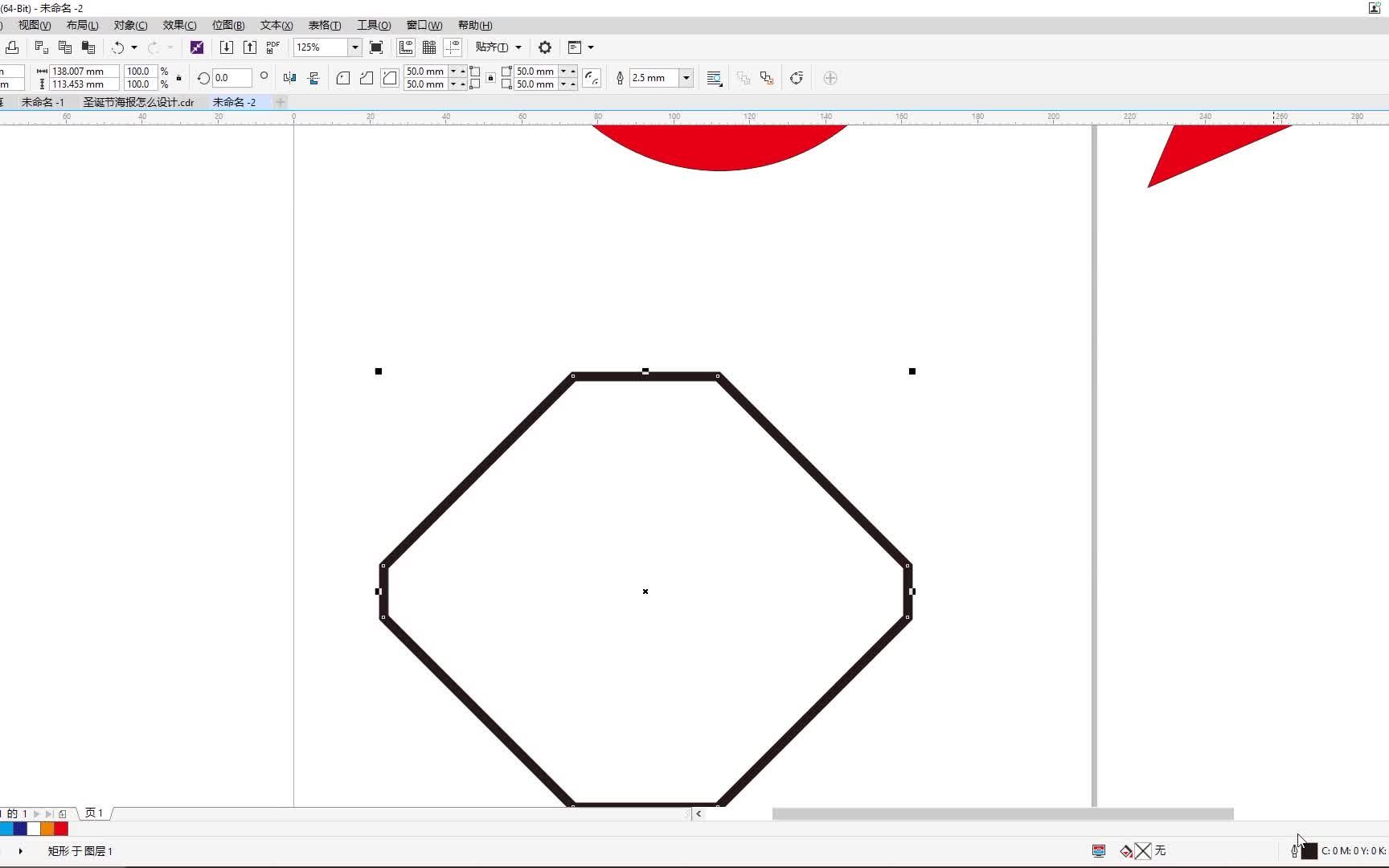The image size is (1389, 868).
Task: Click the outline pen icon beside 2.5 mm
Action: [620, 78]
